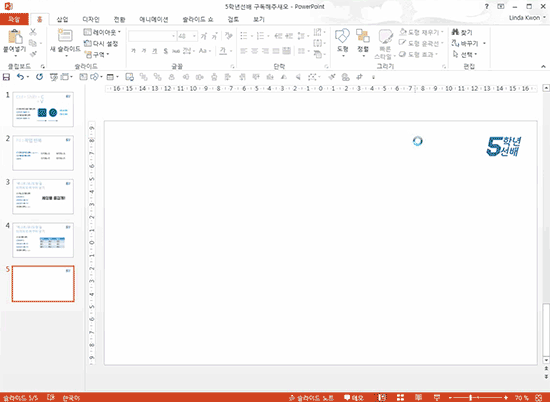The width and height of the screenshot is (550, 402).
Task: Click the Save icon in quick access toolbar
Action: coord(6,77)
